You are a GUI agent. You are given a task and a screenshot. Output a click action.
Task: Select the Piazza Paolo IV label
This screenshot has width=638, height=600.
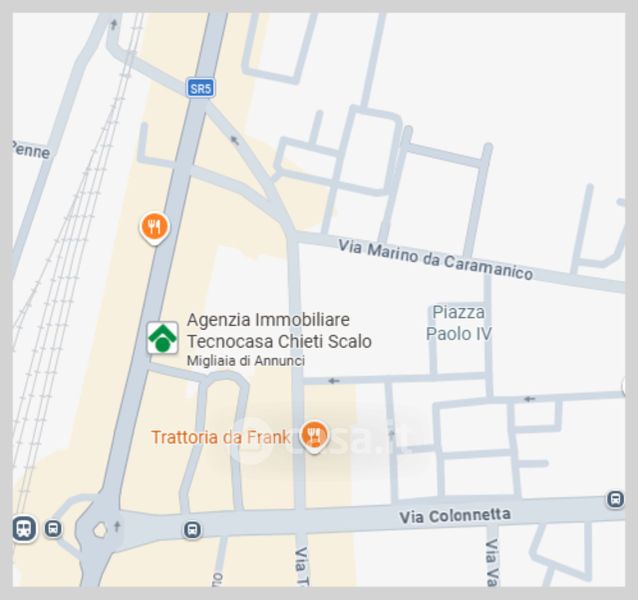[x=459, y=323]
